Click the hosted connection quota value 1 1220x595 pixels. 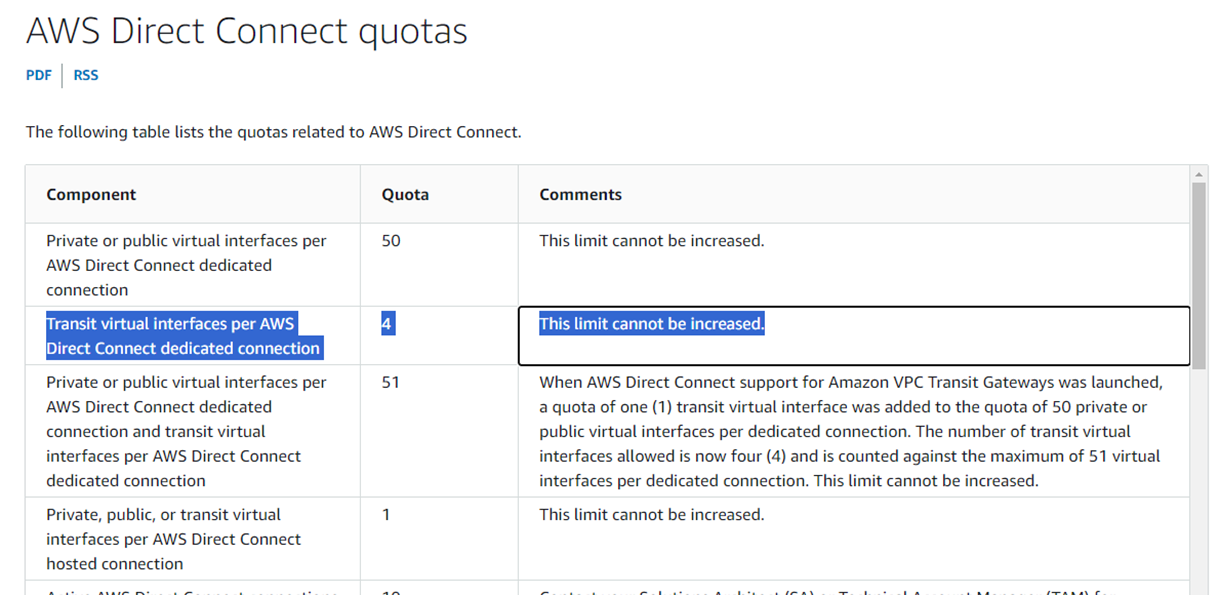click(386, 515)
